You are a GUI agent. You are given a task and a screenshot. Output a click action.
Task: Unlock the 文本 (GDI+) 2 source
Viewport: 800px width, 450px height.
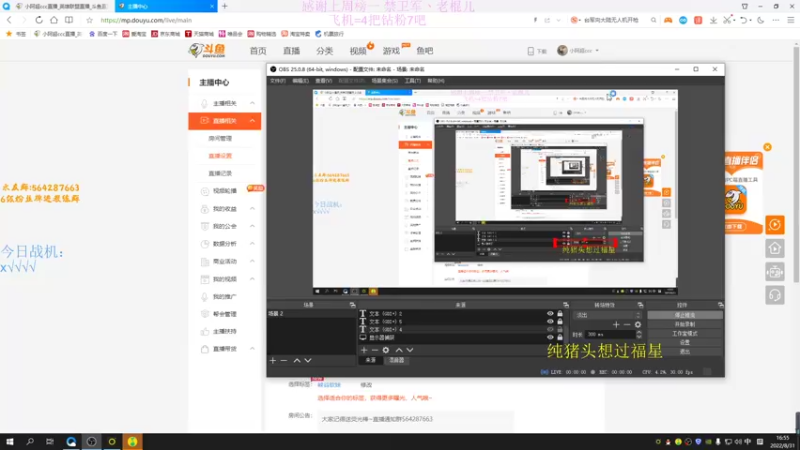click(x=560, y=314)
